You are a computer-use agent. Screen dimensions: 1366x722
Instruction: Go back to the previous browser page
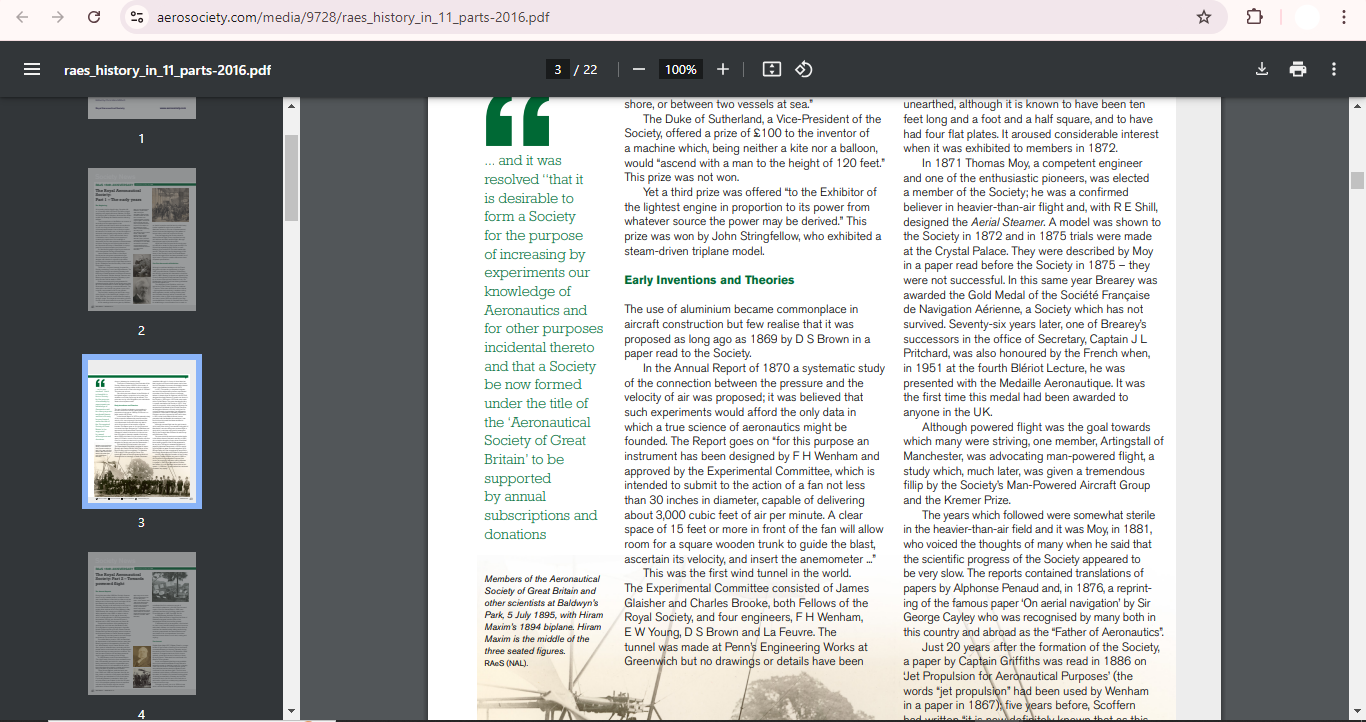pyautogui.click(x=23, y=17)
